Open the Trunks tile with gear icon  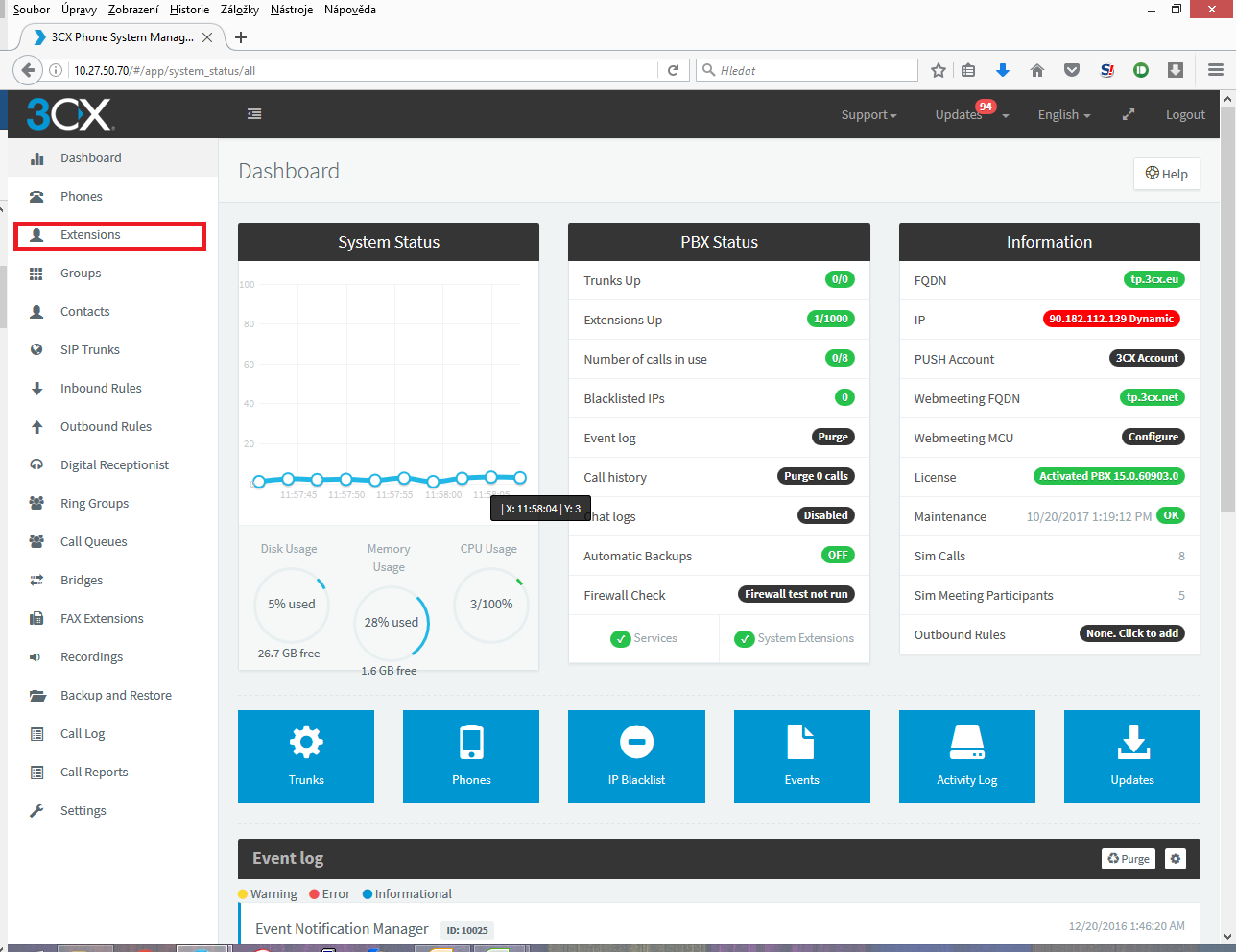tap(306, 756)
